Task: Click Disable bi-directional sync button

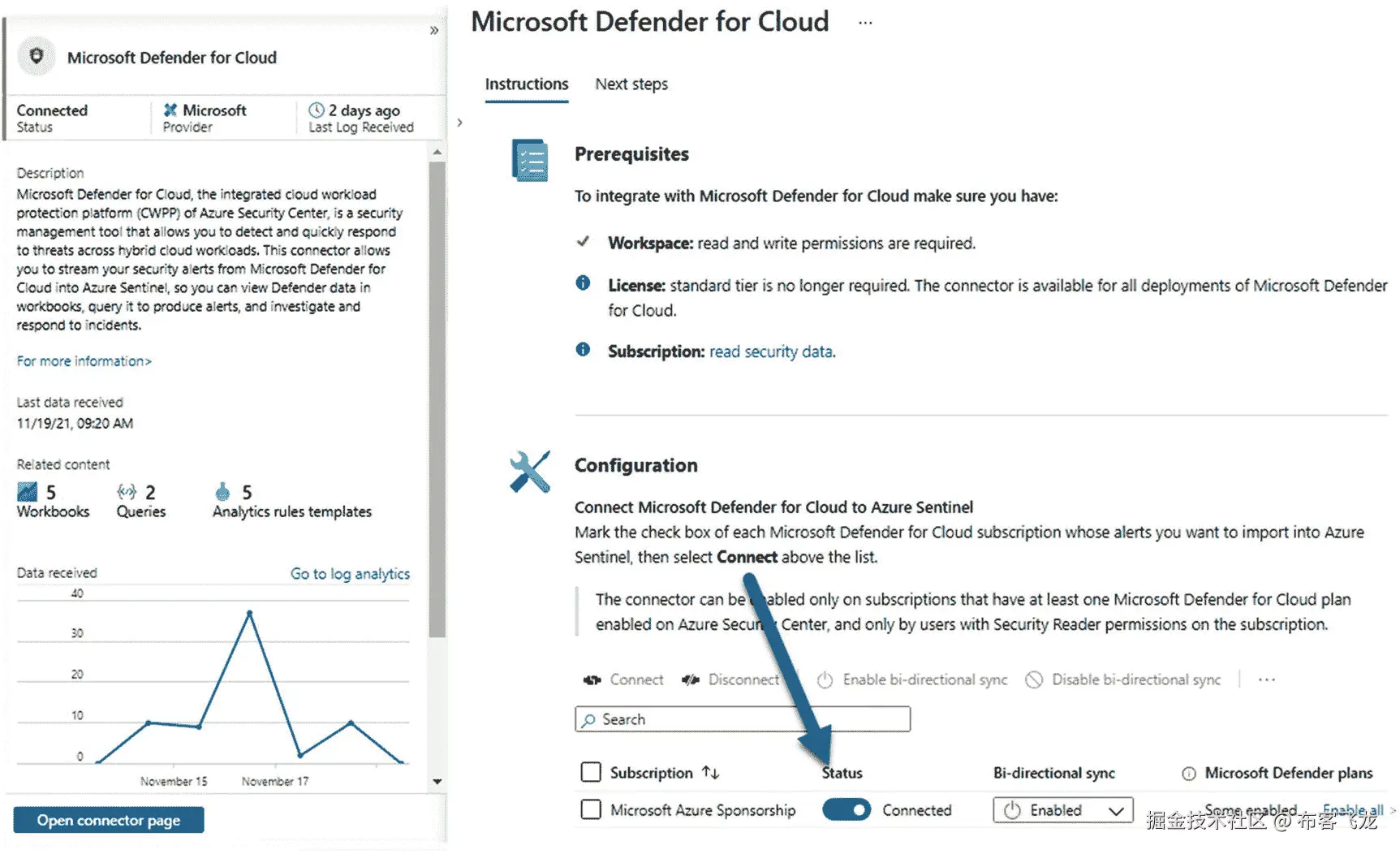Action: click(1123, 680)
